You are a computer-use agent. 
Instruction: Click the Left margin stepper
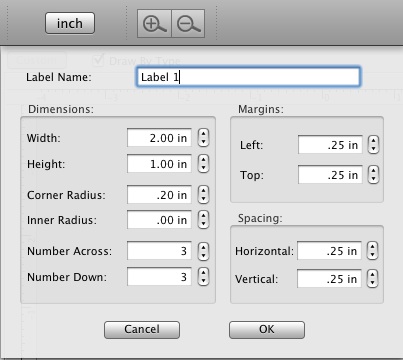(x=373, y=145)
